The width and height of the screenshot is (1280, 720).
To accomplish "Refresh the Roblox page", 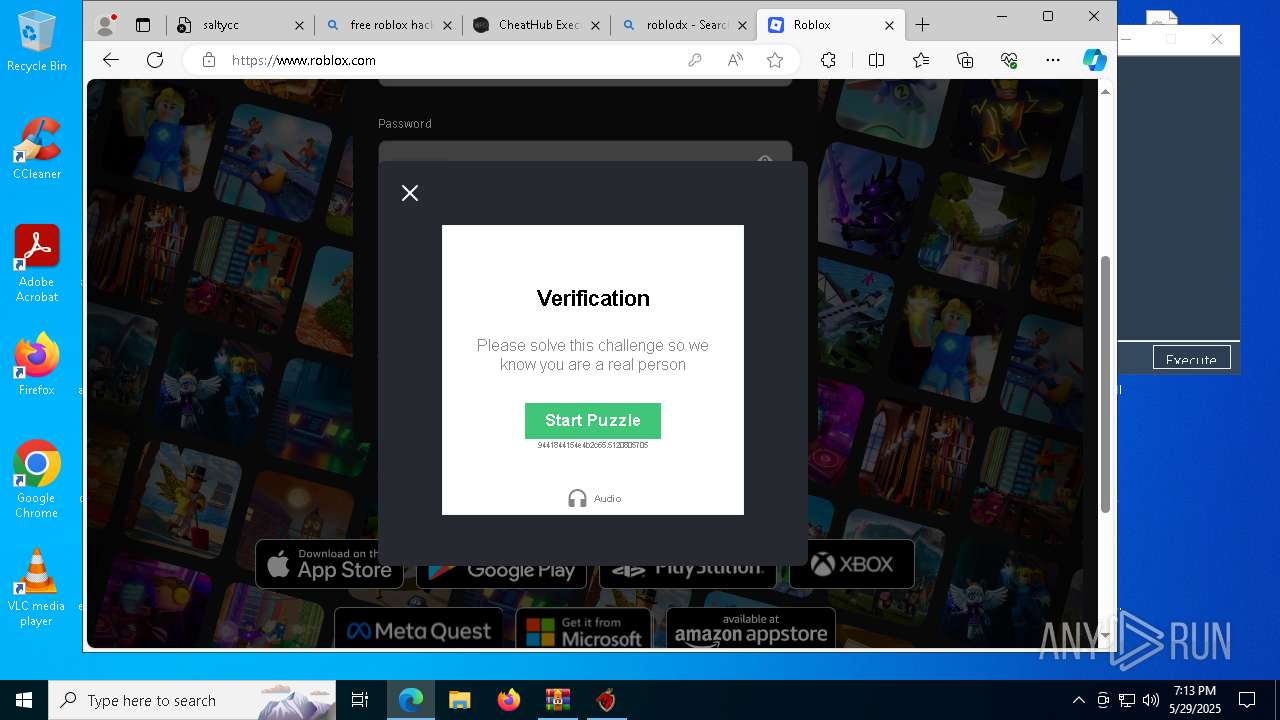I will pos(155,60).
